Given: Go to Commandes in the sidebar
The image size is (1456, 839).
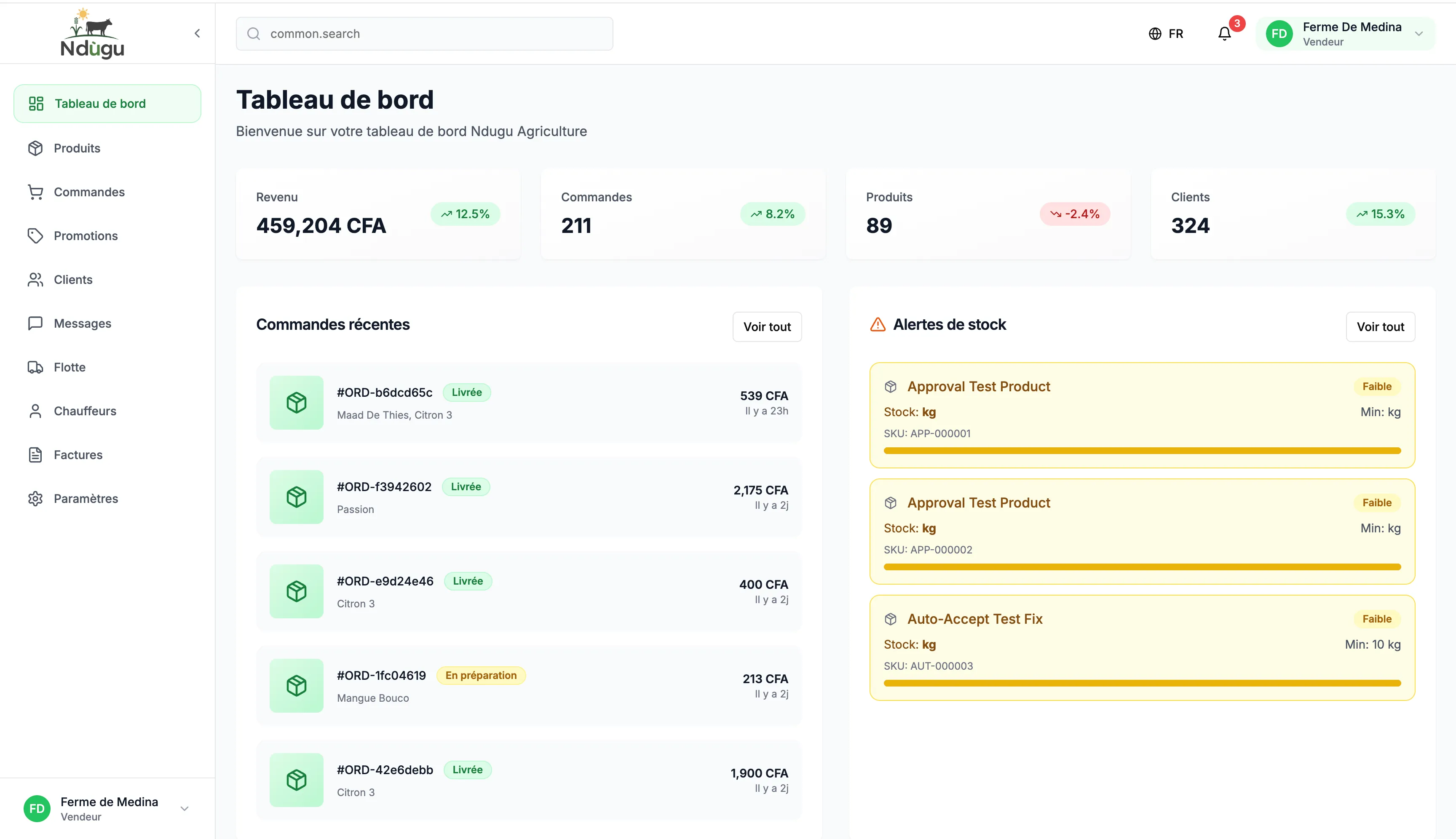Looking at the screenshot, I should (89, 192).
